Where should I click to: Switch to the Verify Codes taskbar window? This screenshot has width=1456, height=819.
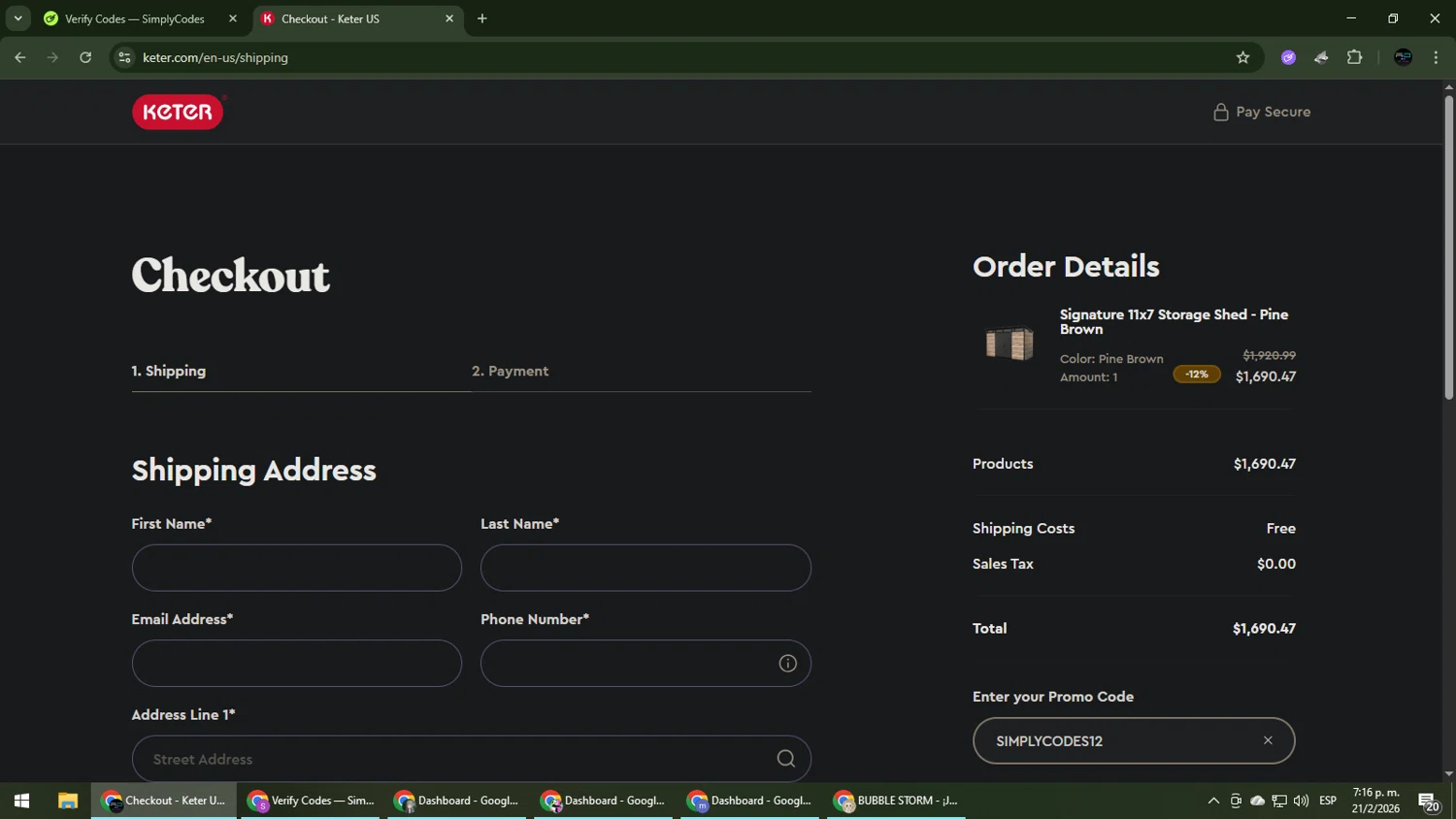[311, 801]
